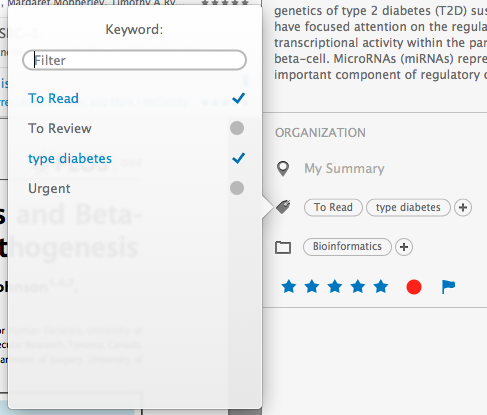Click the My Summary pin icon

[x=283, y=169]
